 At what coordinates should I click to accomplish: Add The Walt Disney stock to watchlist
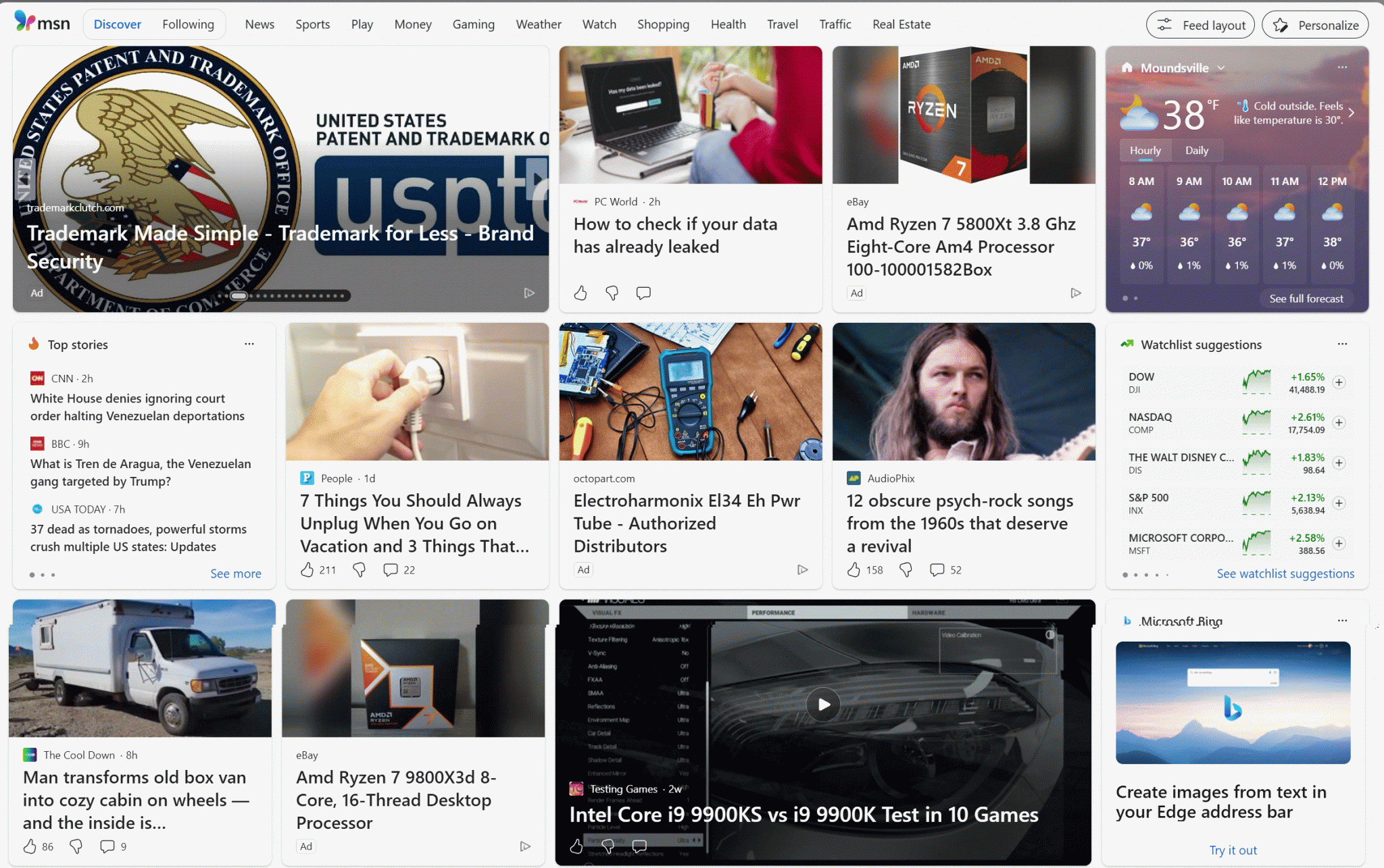pyautogui.click(x=1339, y=463)
